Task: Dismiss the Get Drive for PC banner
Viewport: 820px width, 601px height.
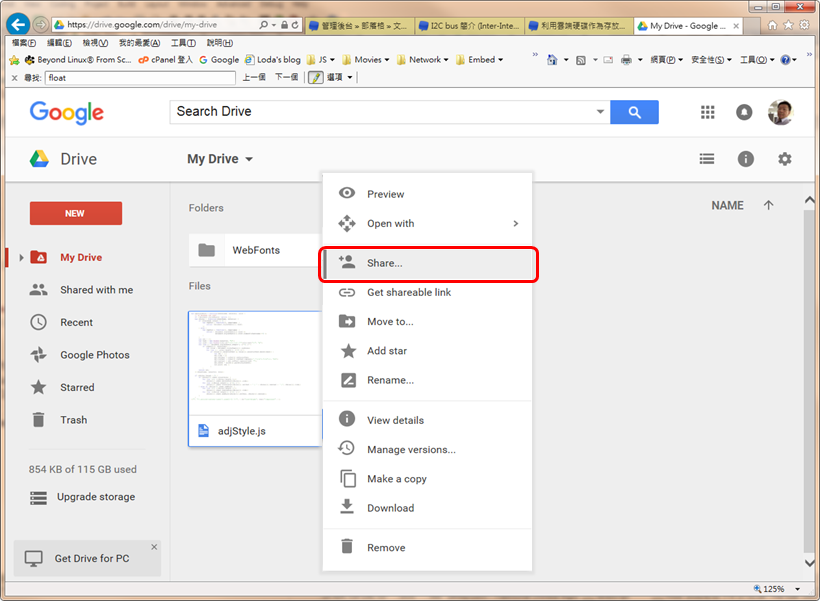Action: (x=154, y=547)
